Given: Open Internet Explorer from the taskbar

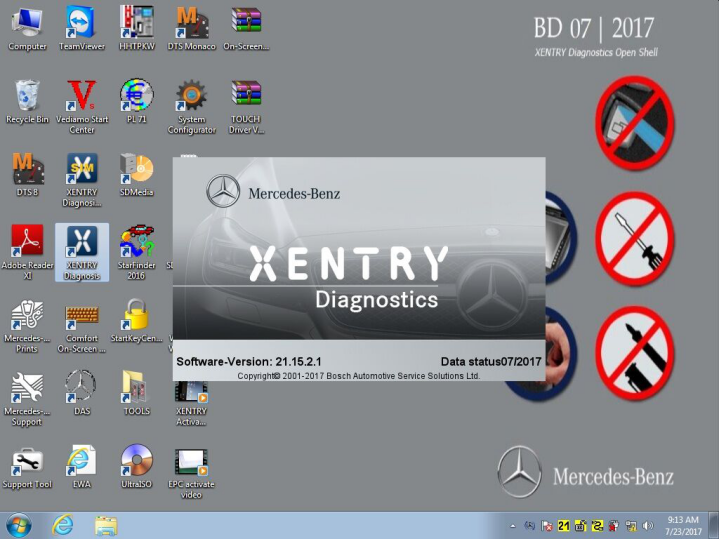Looking at the screenshot, I should [x=62, y=525].
